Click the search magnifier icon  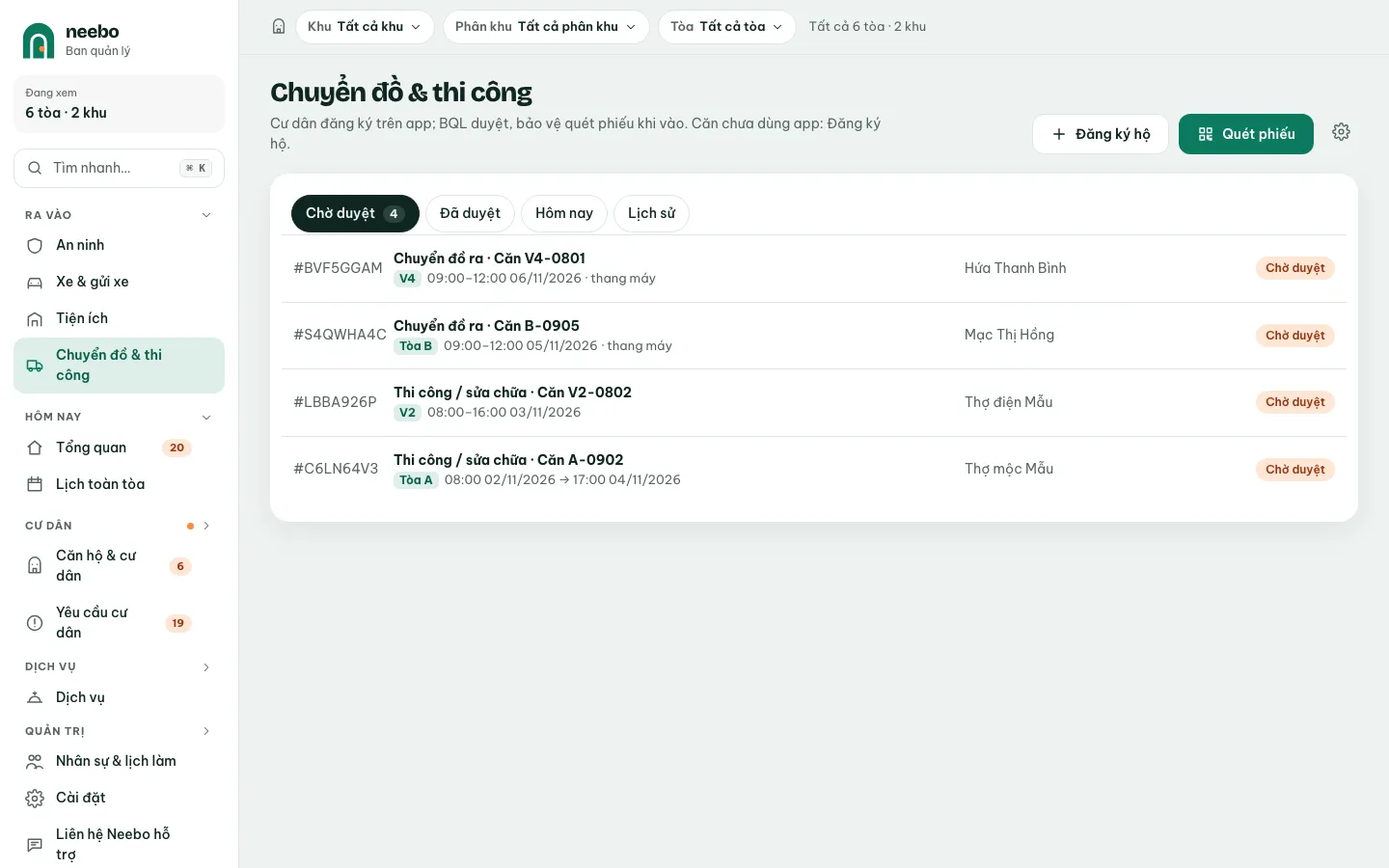35,168
